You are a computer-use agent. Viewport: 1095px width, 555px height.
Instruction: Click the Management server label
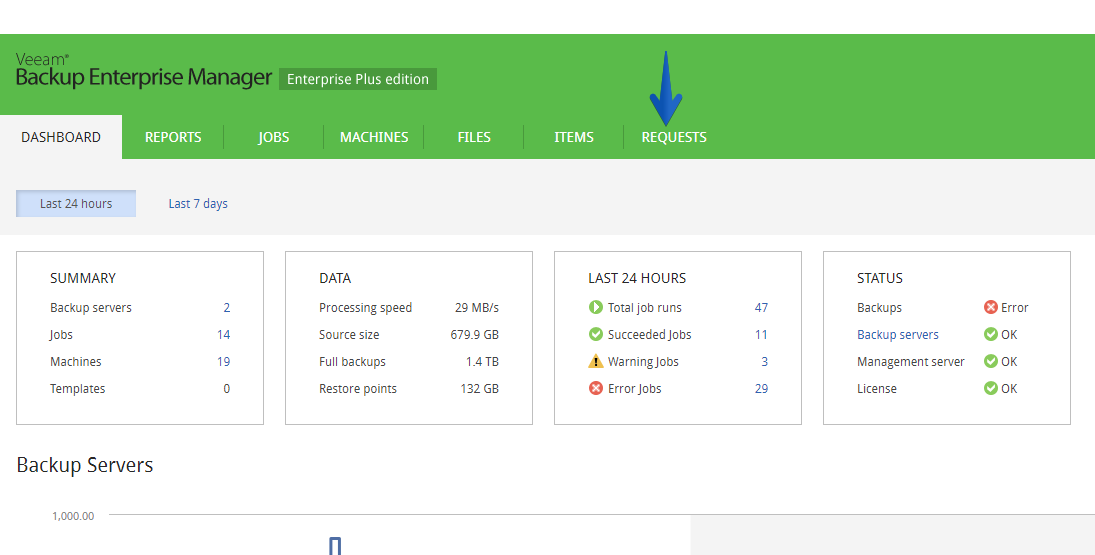(x=911, y=362)
